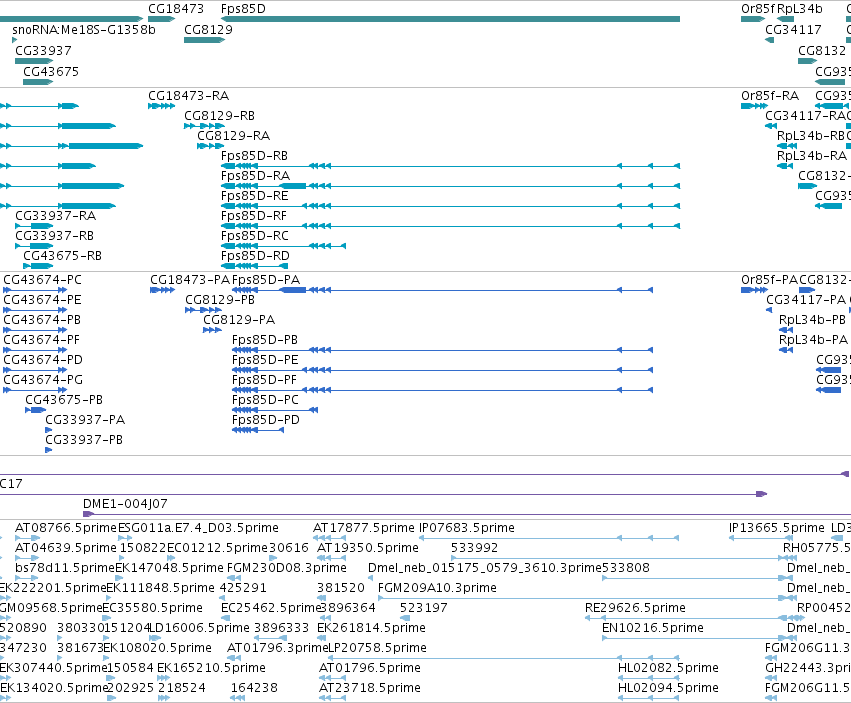
Task: Click the CG33937-RA transcript
Action: tap(34, 226)
